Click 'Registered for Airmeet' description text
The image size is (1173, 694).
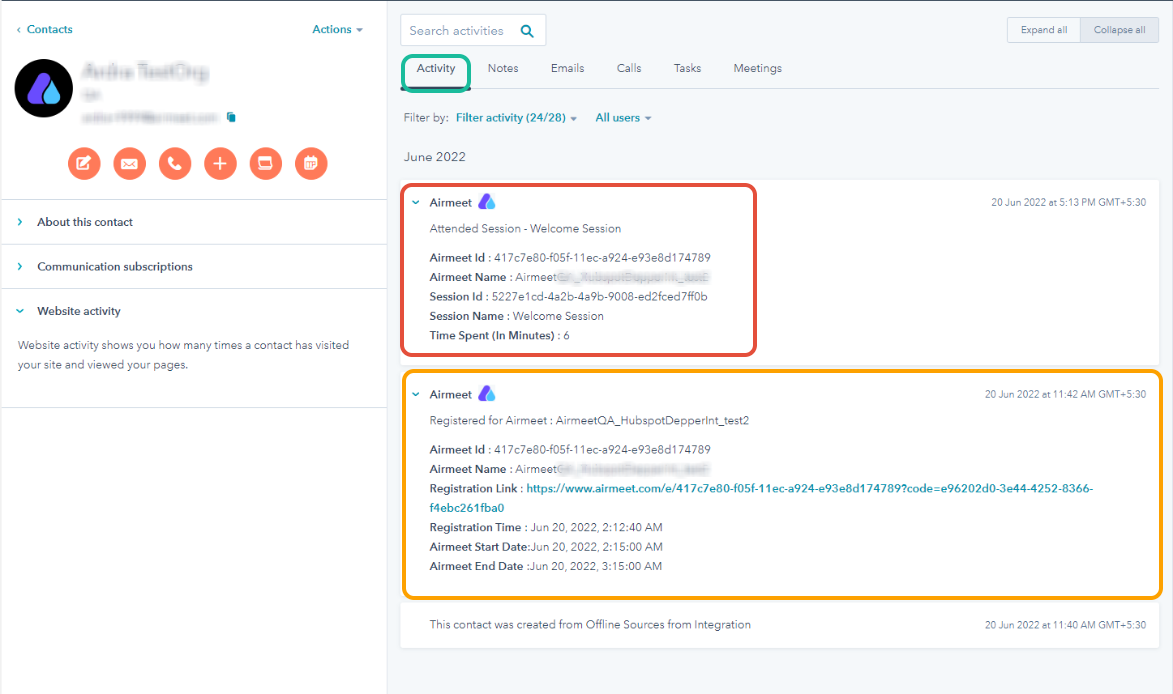coord(589,420)
